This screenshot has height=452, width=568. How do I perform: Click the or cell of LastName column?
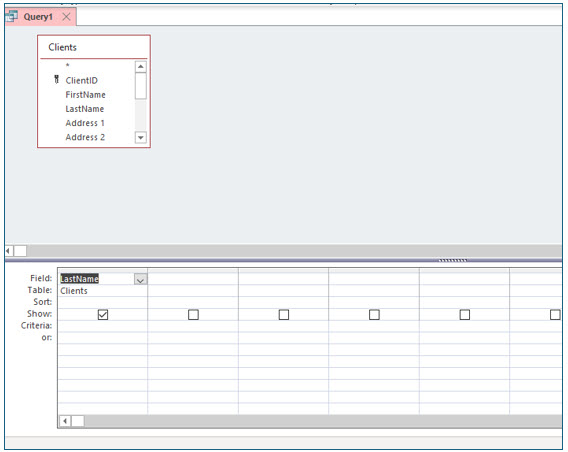103,338
